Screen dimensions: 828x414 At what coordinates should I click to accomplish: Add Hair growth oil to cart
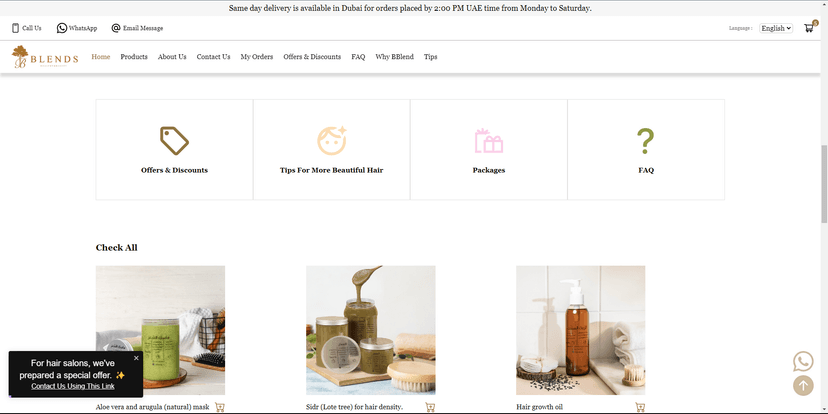[x=640, y=407]
